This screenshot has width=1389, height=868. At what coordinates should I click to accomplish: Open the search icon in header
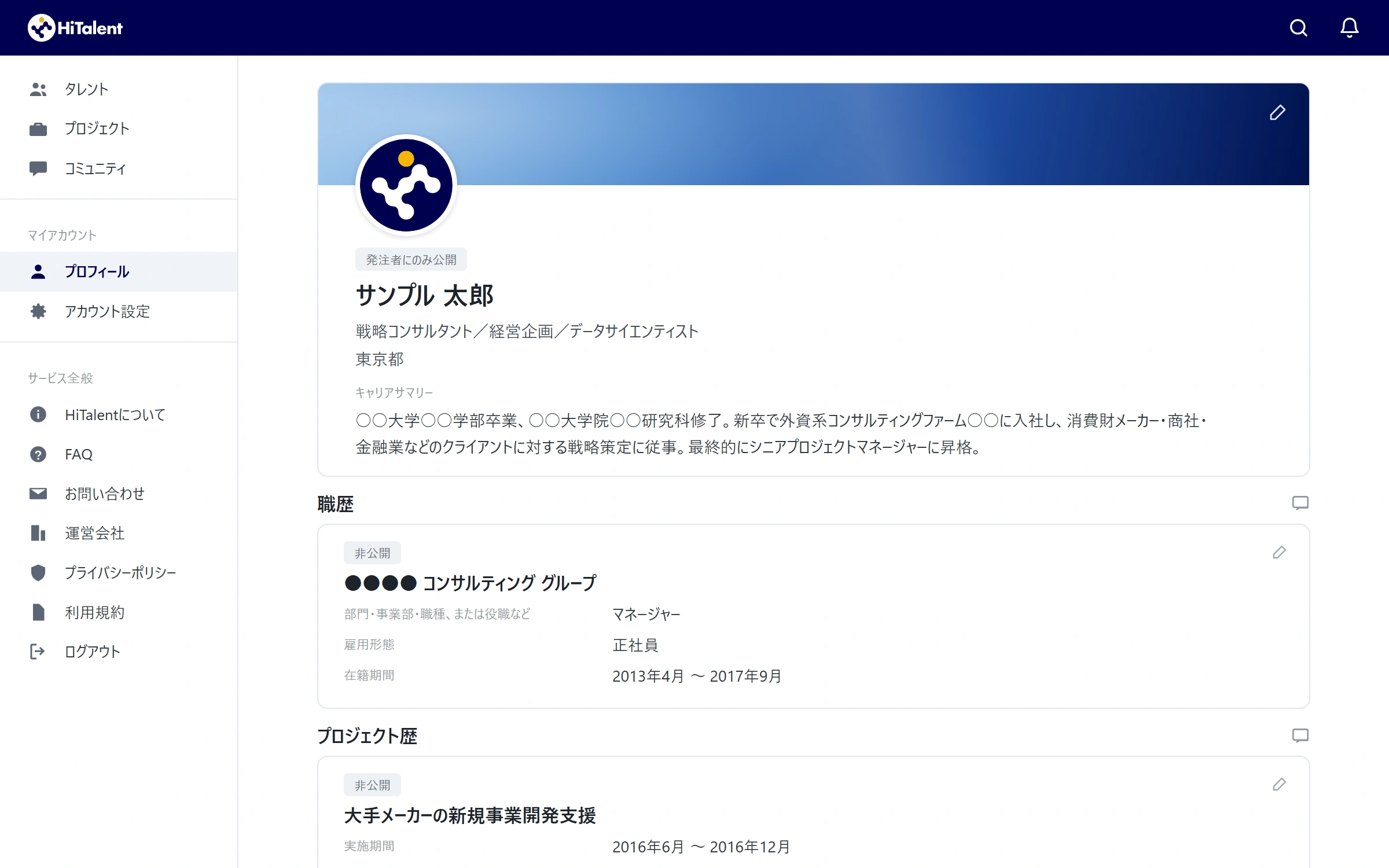[x=1299, y=28]
